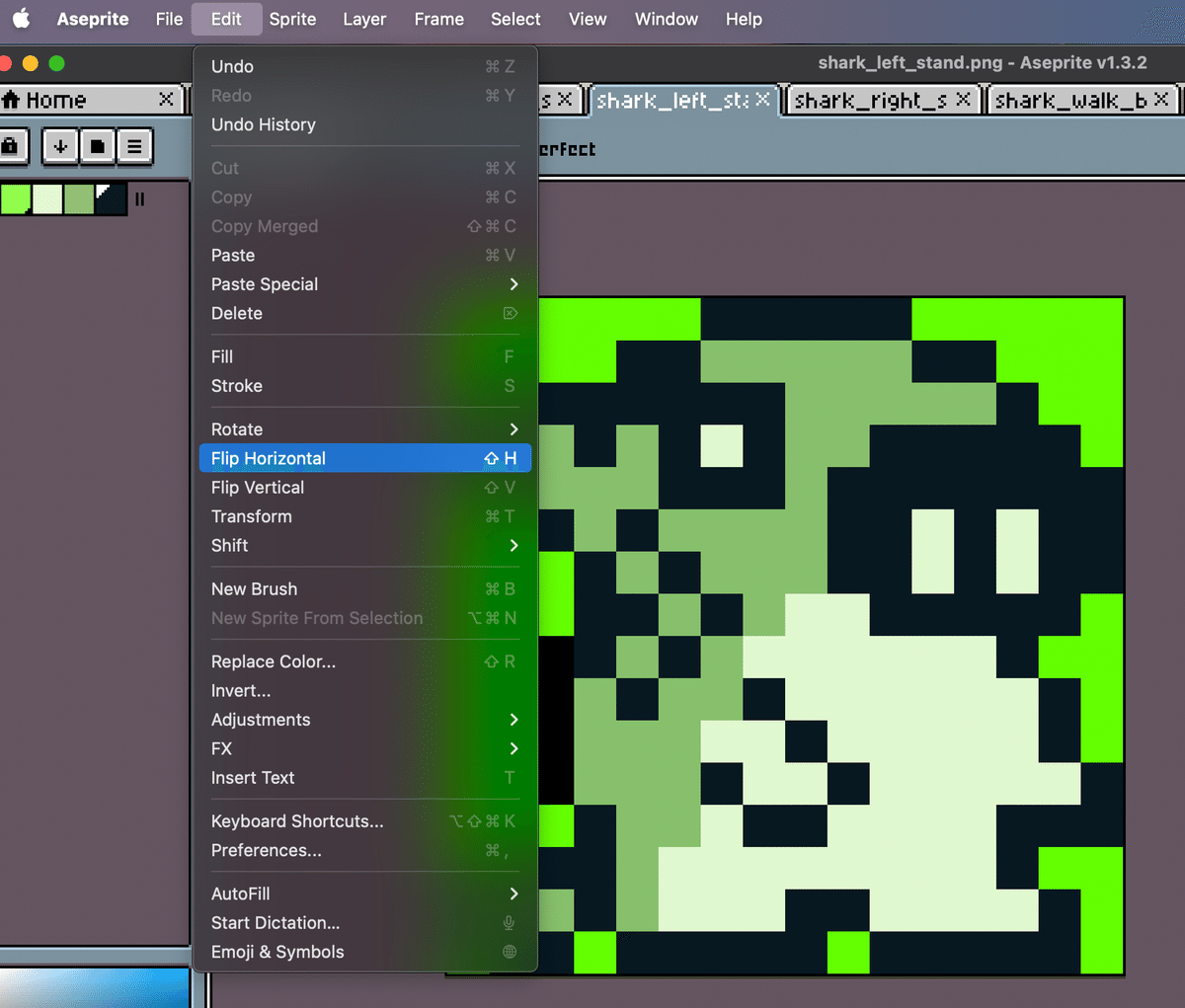Click Flip Horizontal menu item

pyautogui.click(x=365, y=458)
